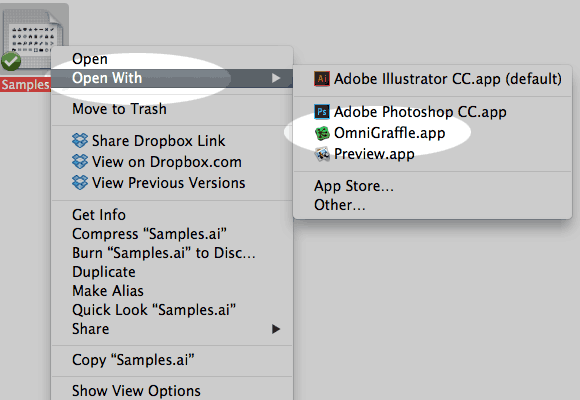The height and width of the screenshot is (400, 580).
Task: Open with Preview.app
Action: [x=432, y=154]
